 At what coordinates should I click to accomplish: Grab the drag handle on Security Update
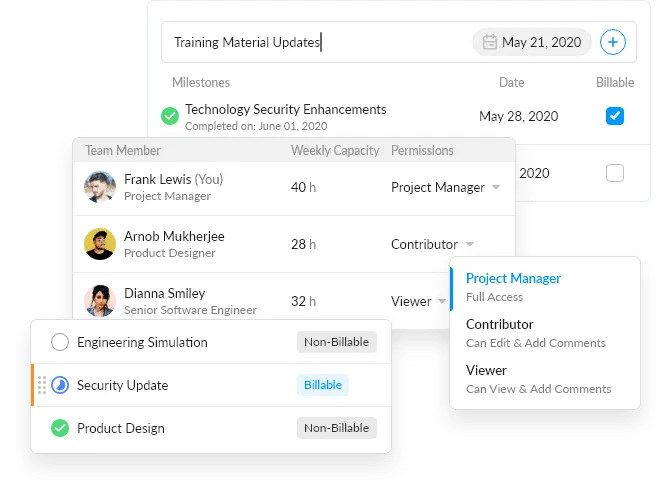[x=42, y=385]
